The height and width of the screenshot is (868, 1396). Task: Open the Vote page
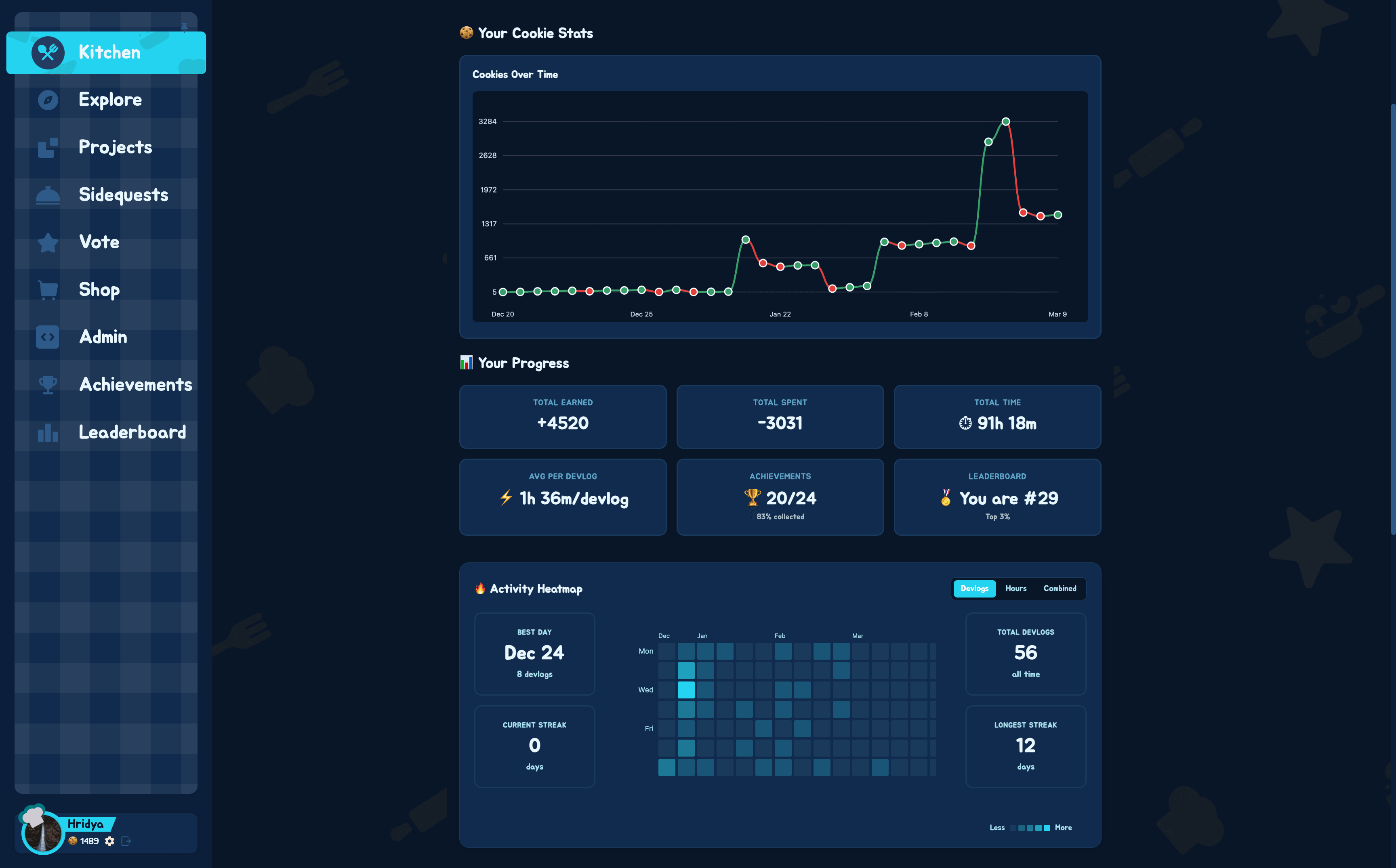point(99,242)
